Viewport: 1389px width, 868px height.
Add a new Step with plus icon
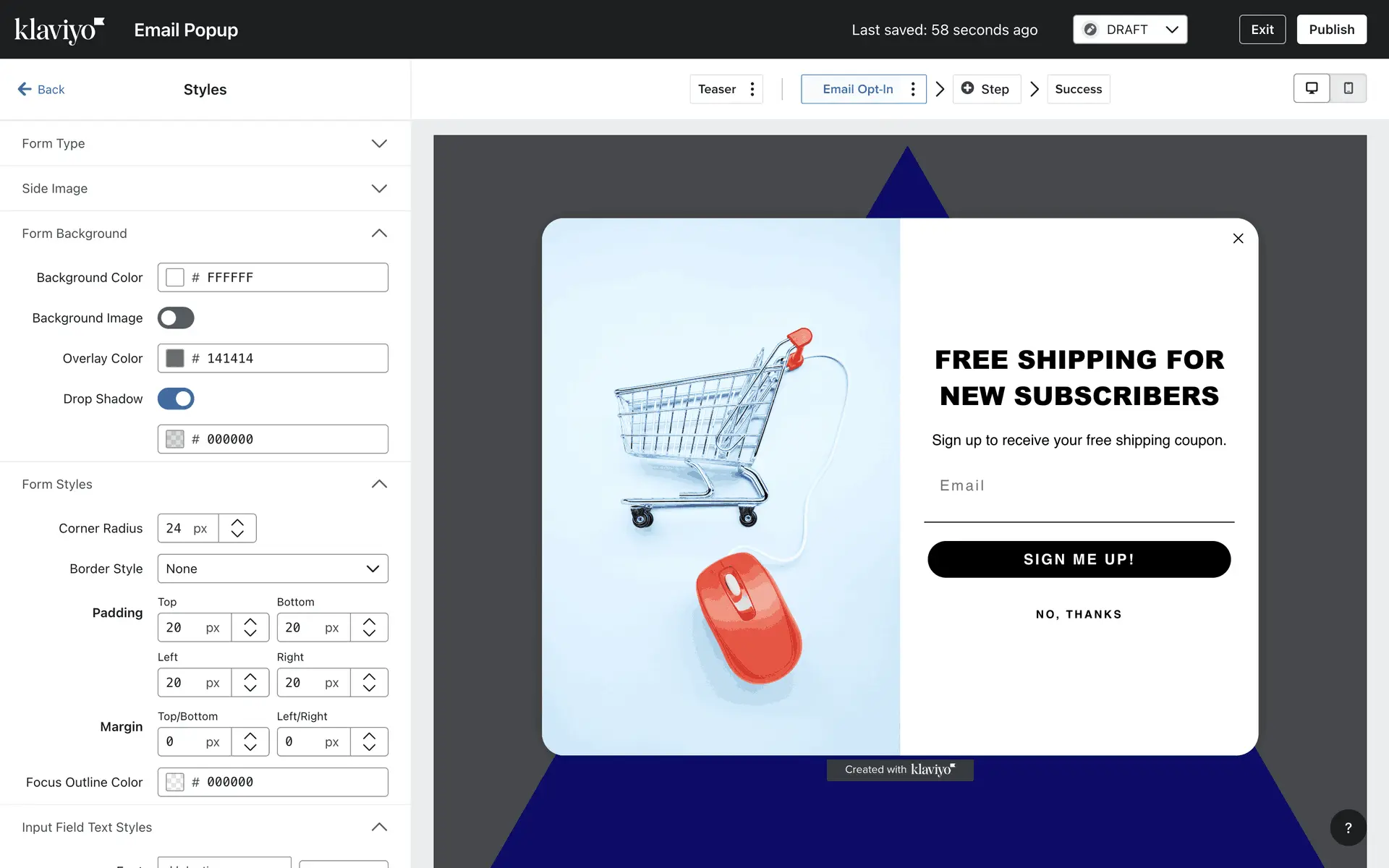[967, 88]
